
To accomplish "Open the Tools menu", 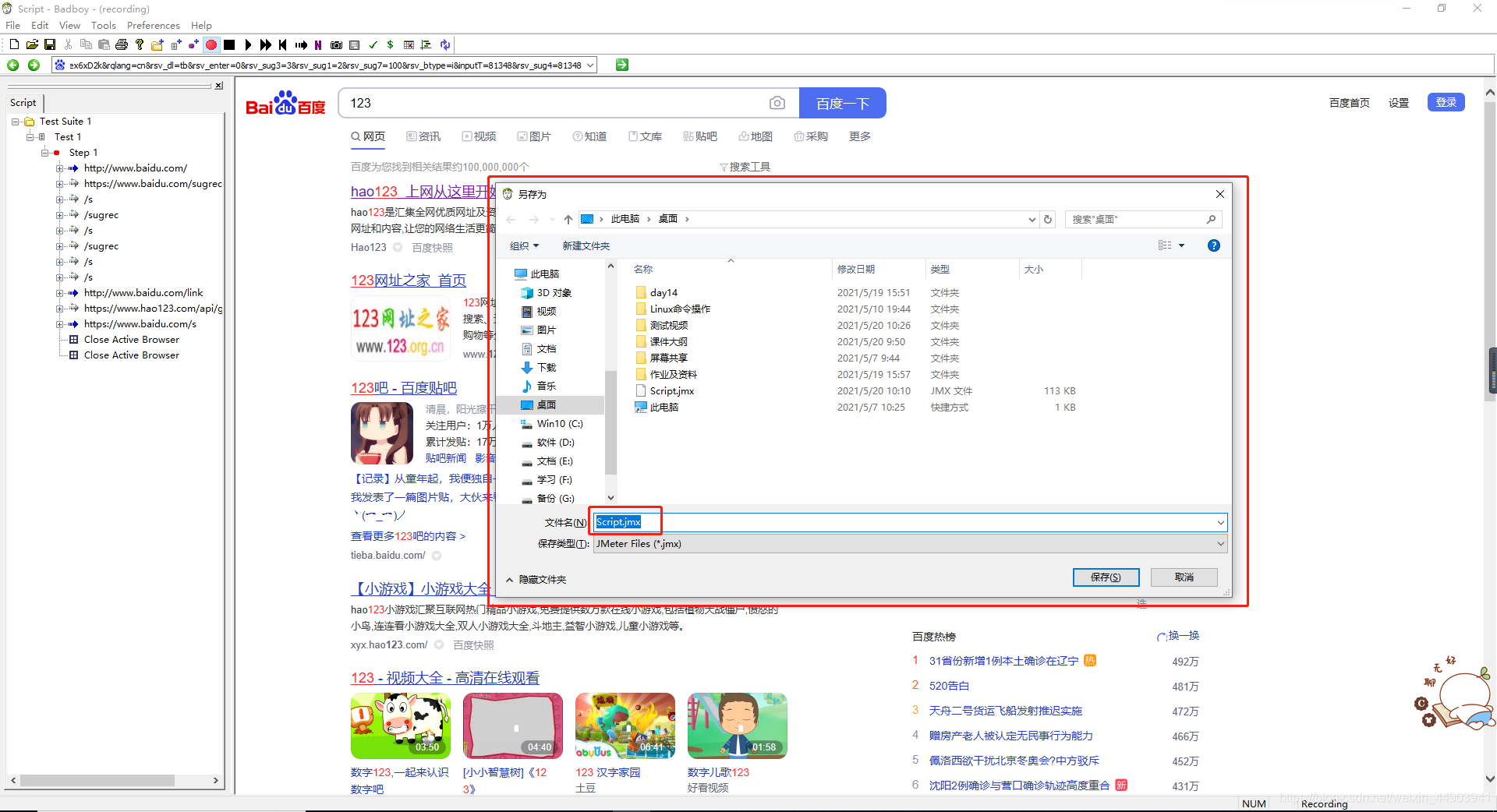I will [x=104, y=26].
